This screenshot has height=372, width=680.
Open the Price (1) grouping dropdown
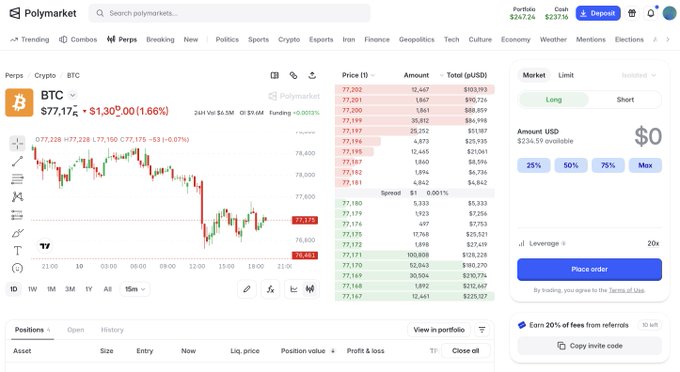click(358, 75)
